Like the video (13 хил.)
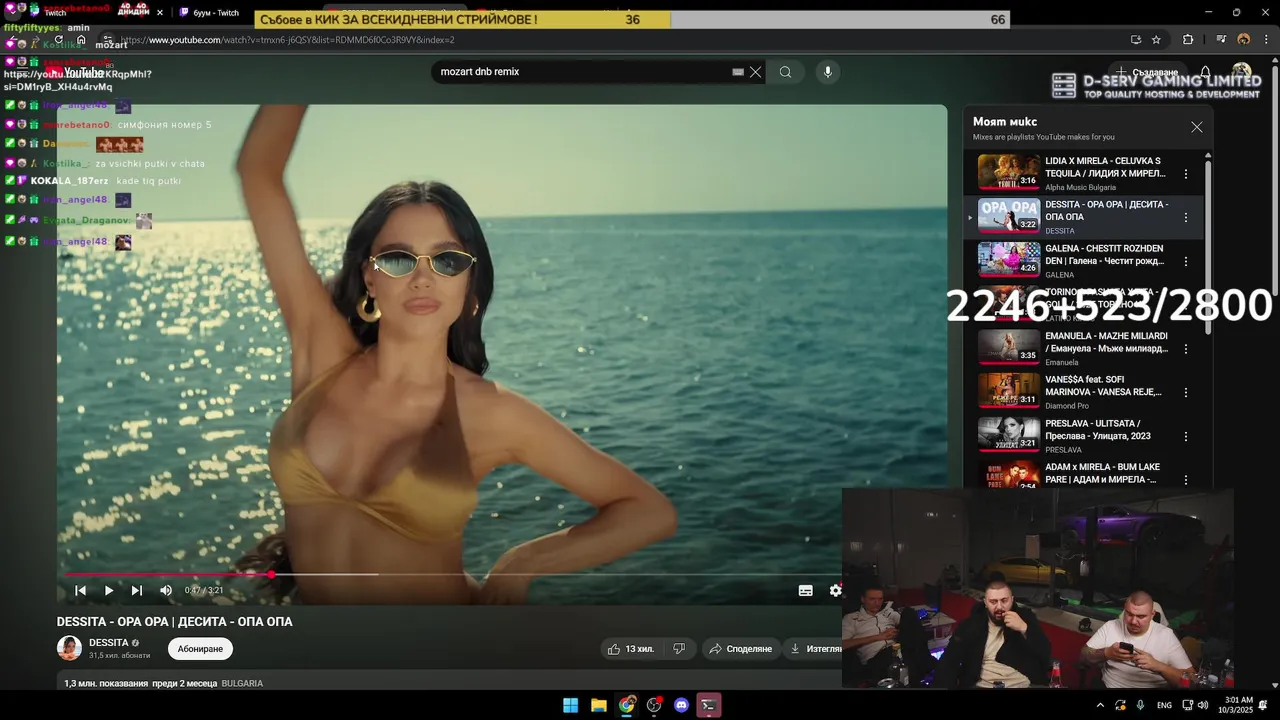 (631, 649)
